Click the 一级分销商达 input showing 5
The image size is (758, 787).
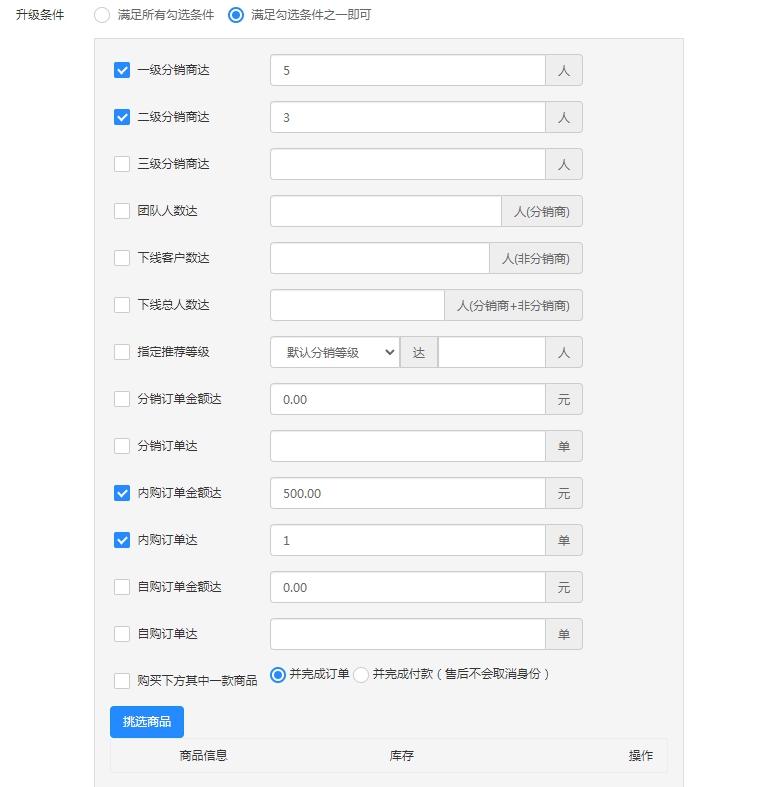click(407, 70)
